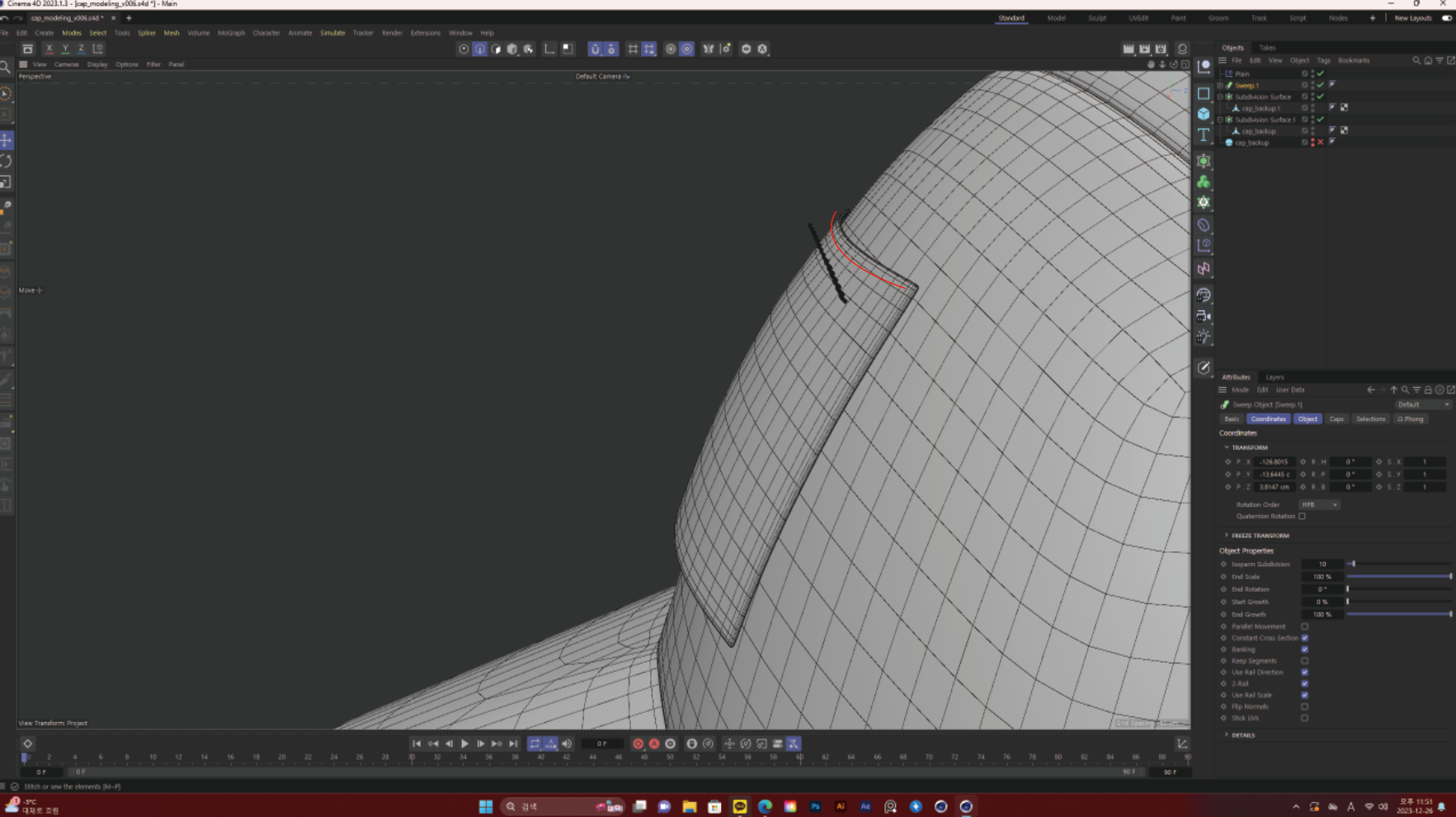This screenshot has height=817, width=1456.
Task: Click the Cube primitive icon in right palette
Action: click(1204, 114)
